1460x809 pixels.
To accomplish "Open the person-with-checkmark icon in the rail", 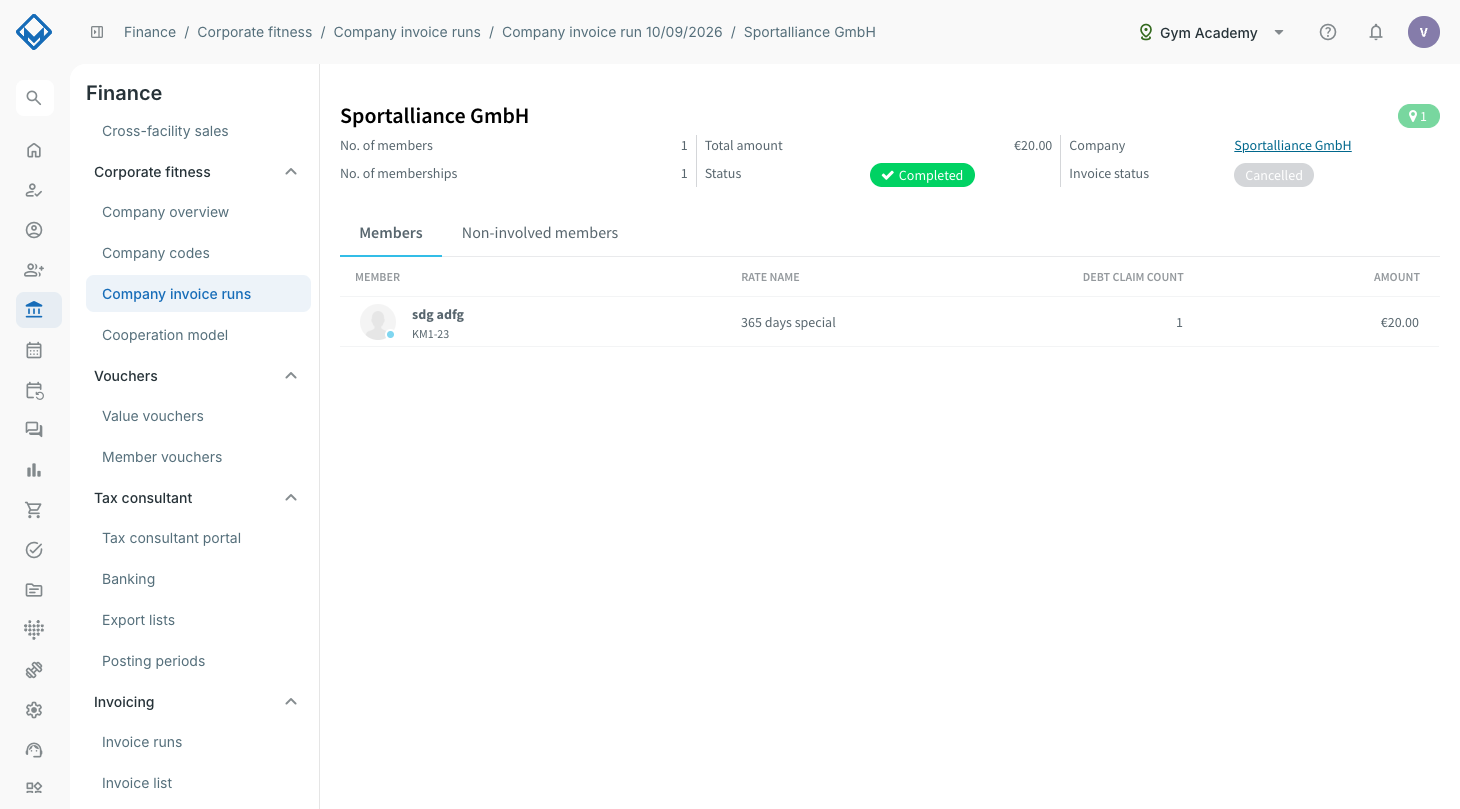I will 34,190.
